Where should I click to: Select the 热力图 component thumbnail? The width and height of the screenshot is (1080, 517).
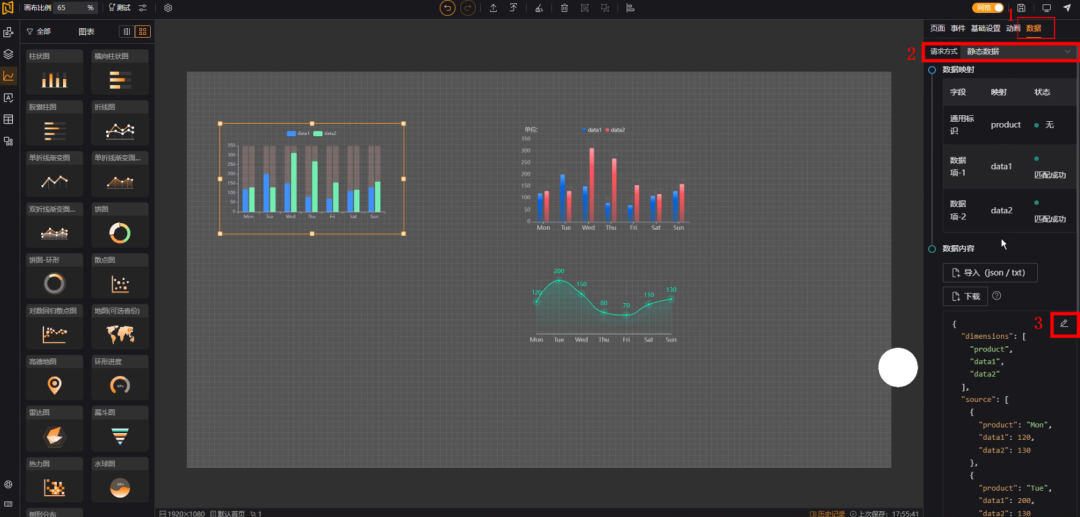pos(54,480)
